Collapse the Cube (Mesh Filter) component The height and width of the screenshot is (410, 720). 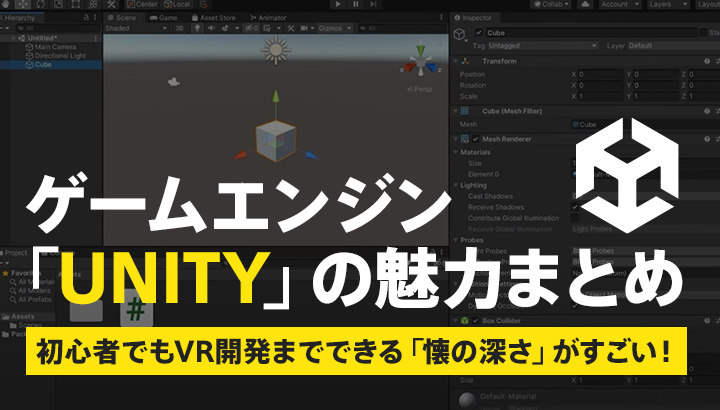(456, 111)
